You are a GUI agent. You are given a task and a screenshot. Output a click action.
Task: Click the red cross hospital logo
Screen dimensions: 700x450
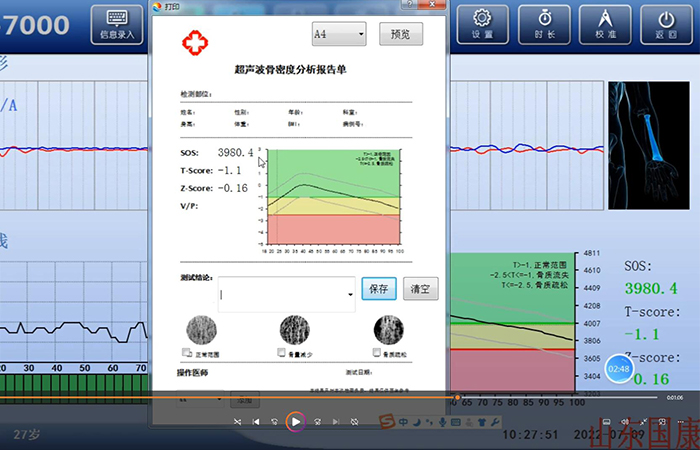point(195,43)
